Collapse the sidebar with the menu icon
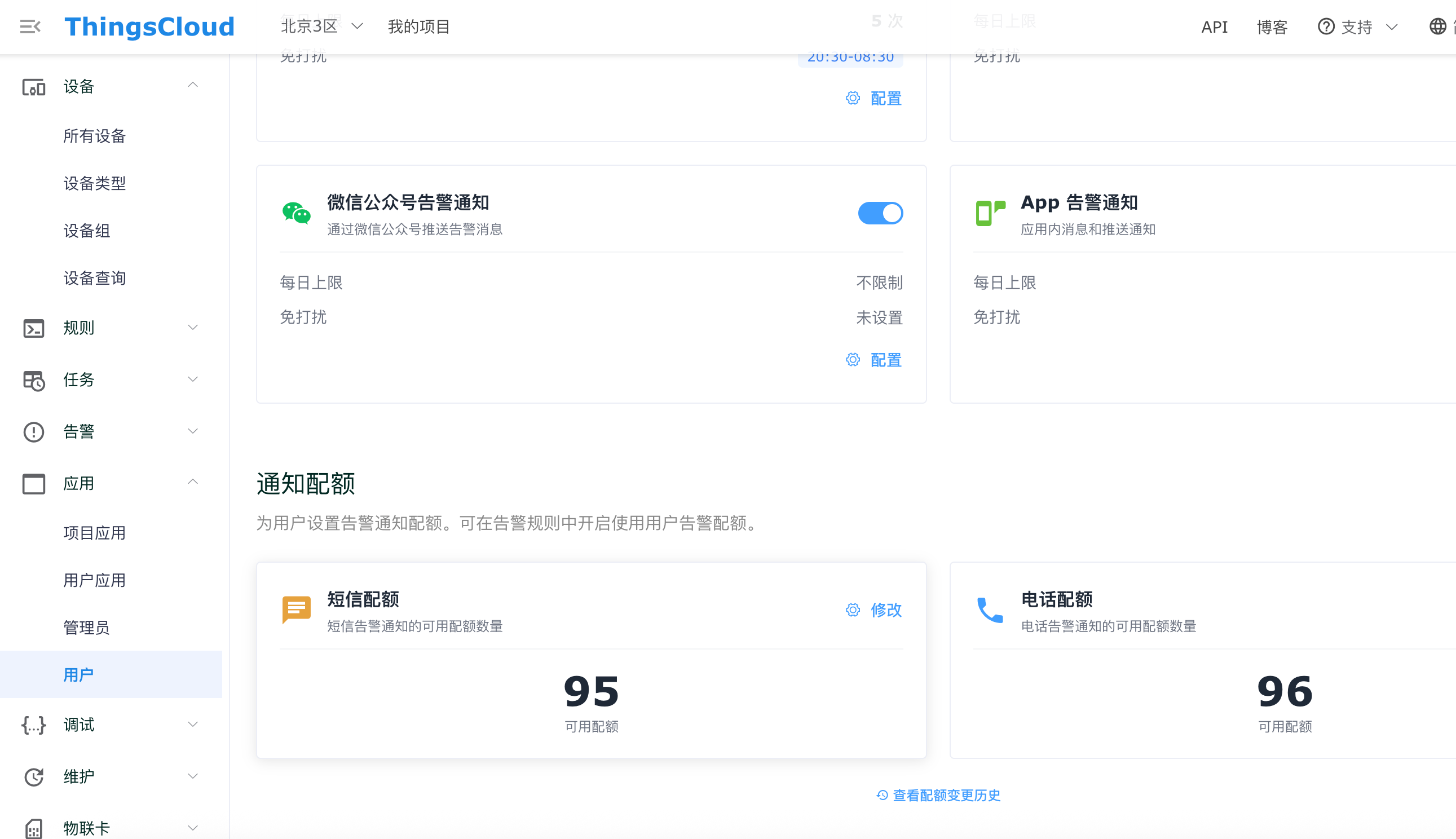This screenshot has height=839, width=1456. [30, 27]
